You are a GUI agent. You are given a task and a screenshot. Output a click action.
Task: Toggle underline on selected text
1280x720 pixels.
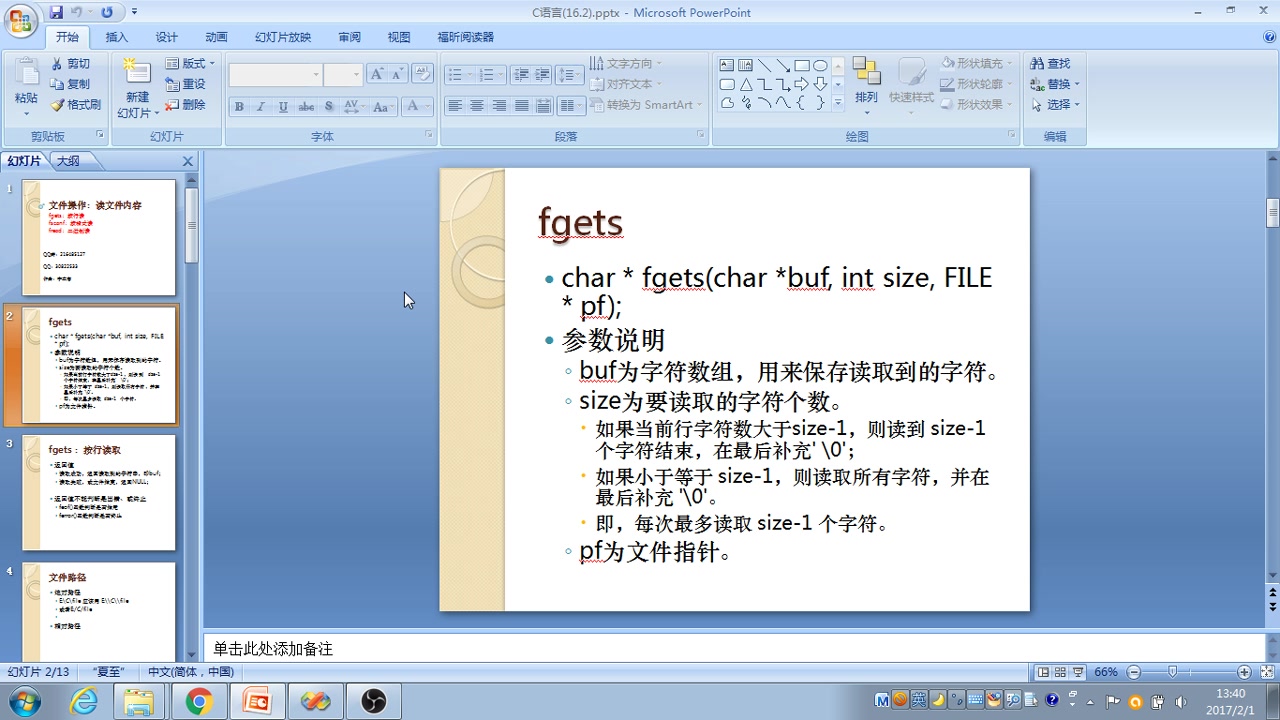tap(283, 106)
